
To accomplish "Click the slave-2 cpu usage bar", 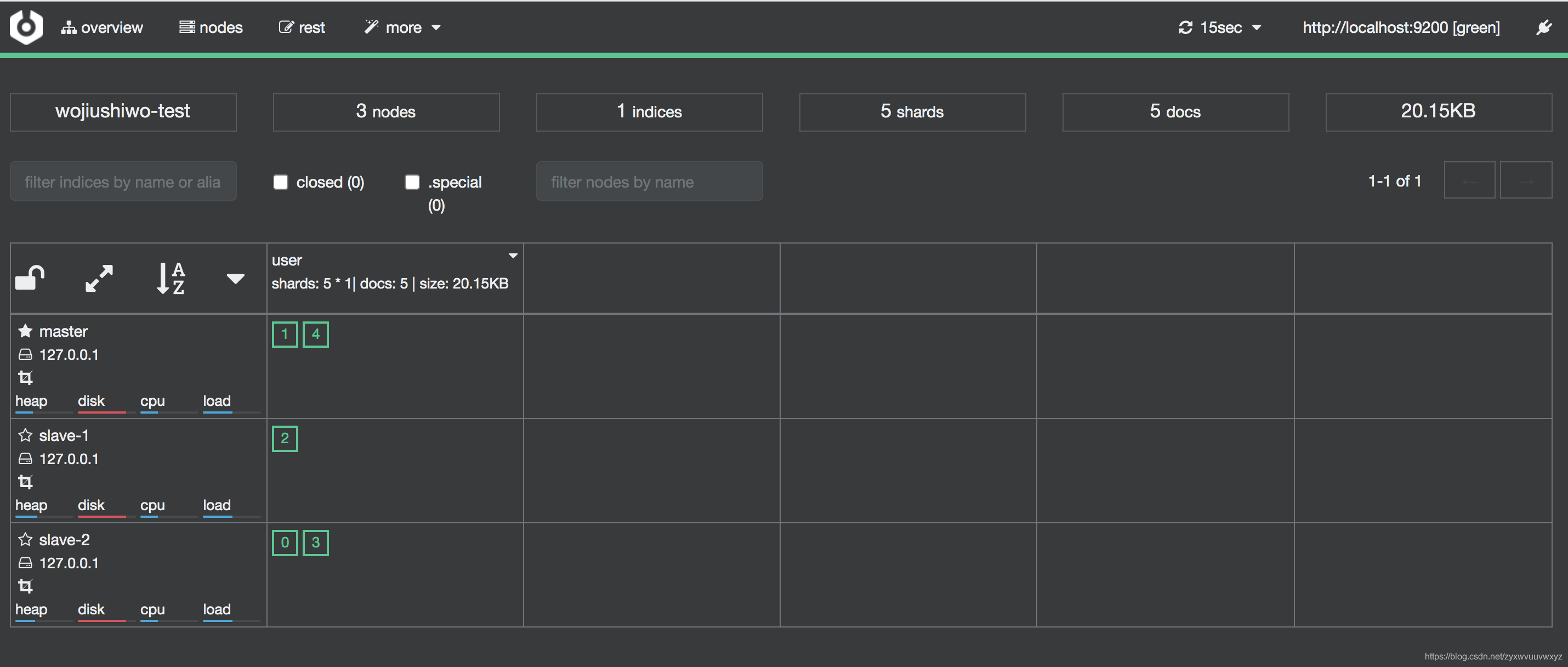I will click(x=169, y=620).
